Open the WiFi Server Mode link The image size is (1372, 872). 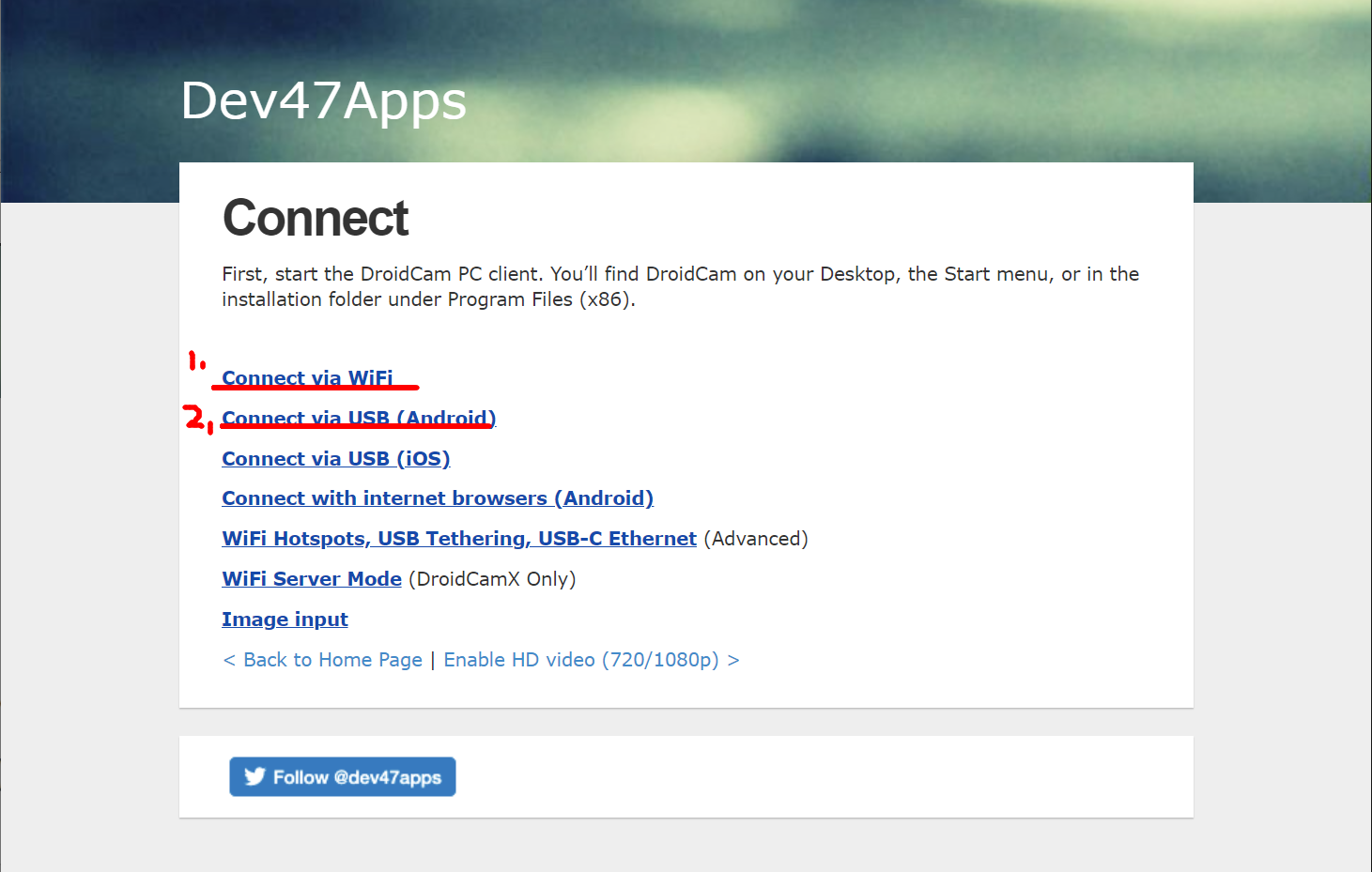point(312,579)
